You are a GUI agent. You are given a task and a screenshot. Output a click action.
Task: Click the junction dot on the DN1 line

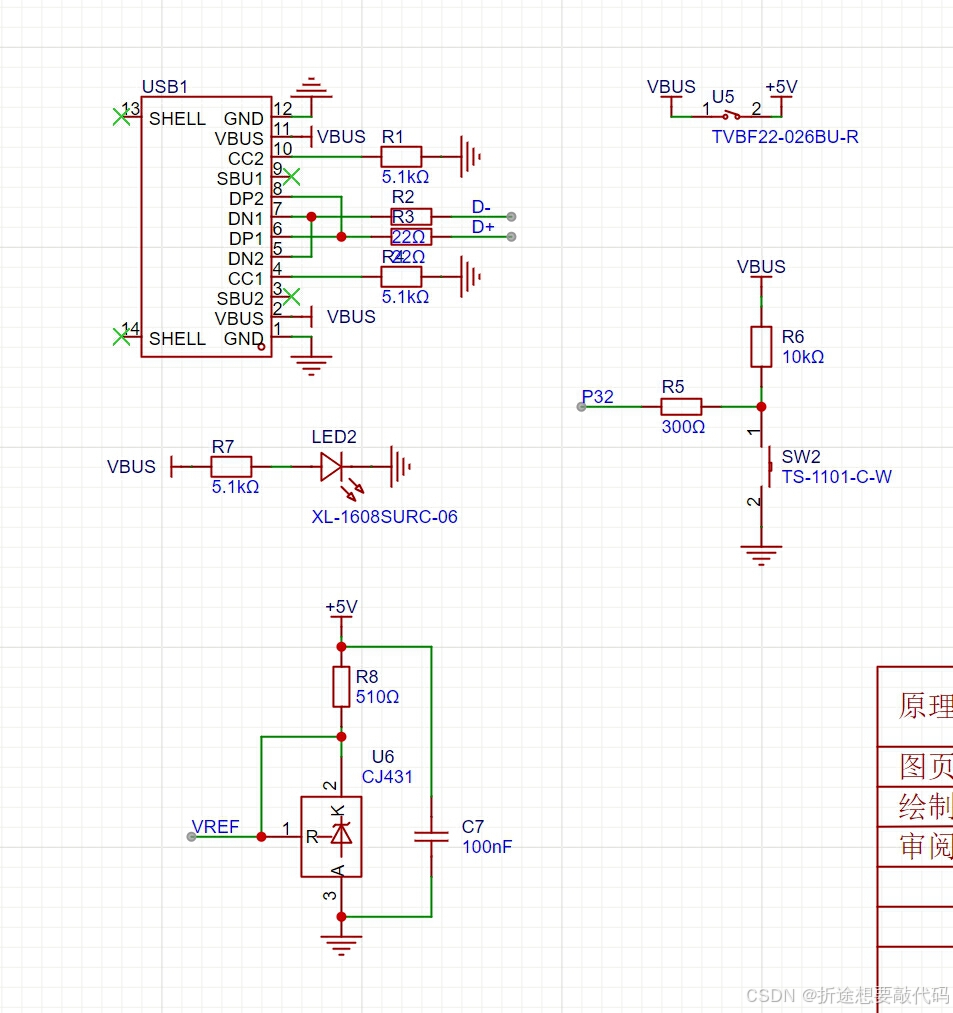click(x=311, y=216)
